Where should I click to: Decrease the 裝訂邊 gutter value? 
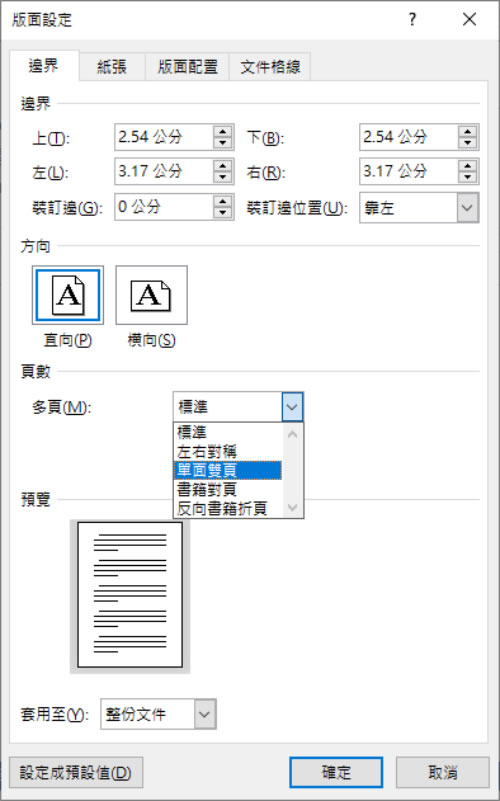(222, 213)
